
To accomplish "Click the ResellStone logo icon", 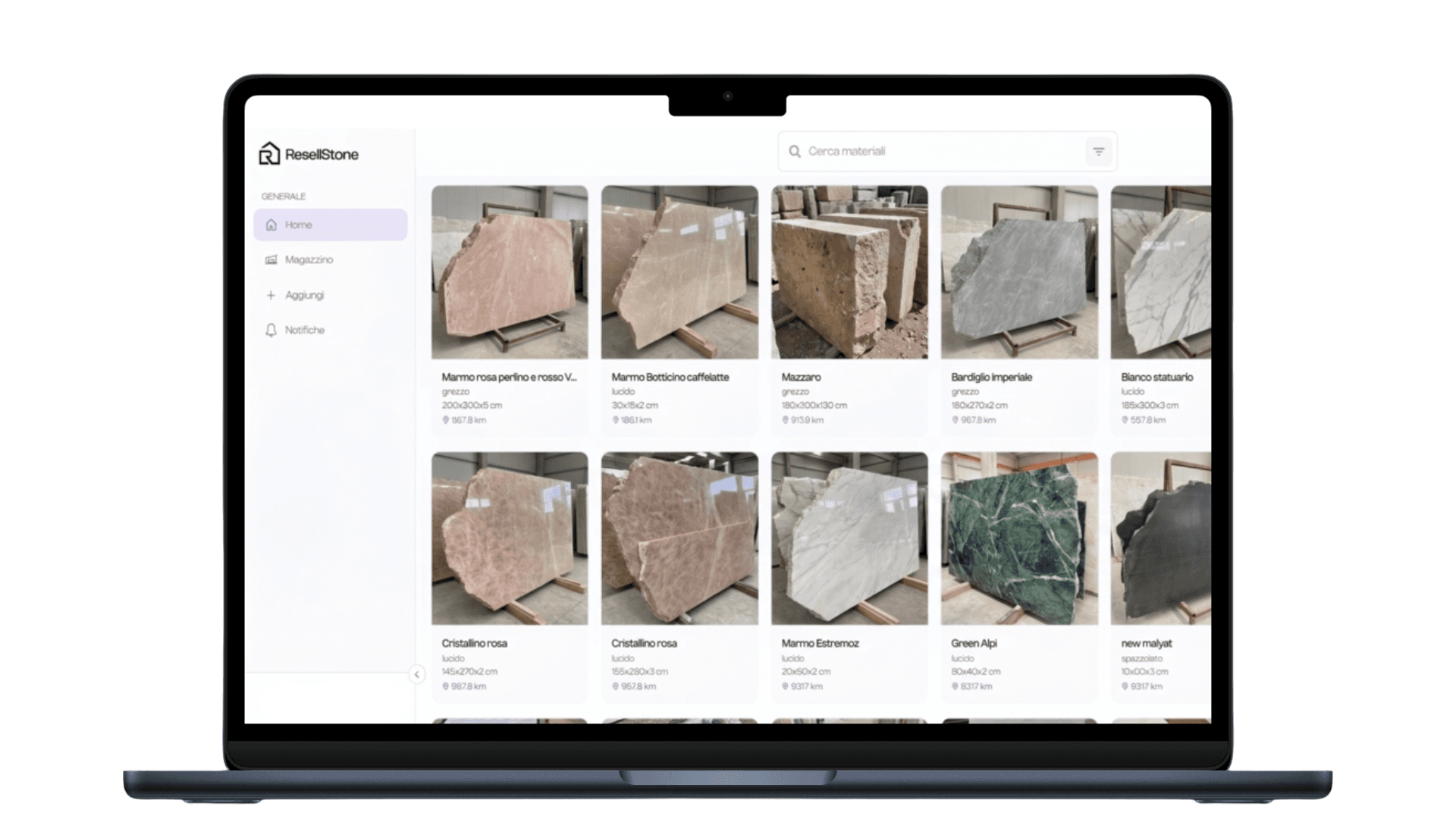I will 269,154.
